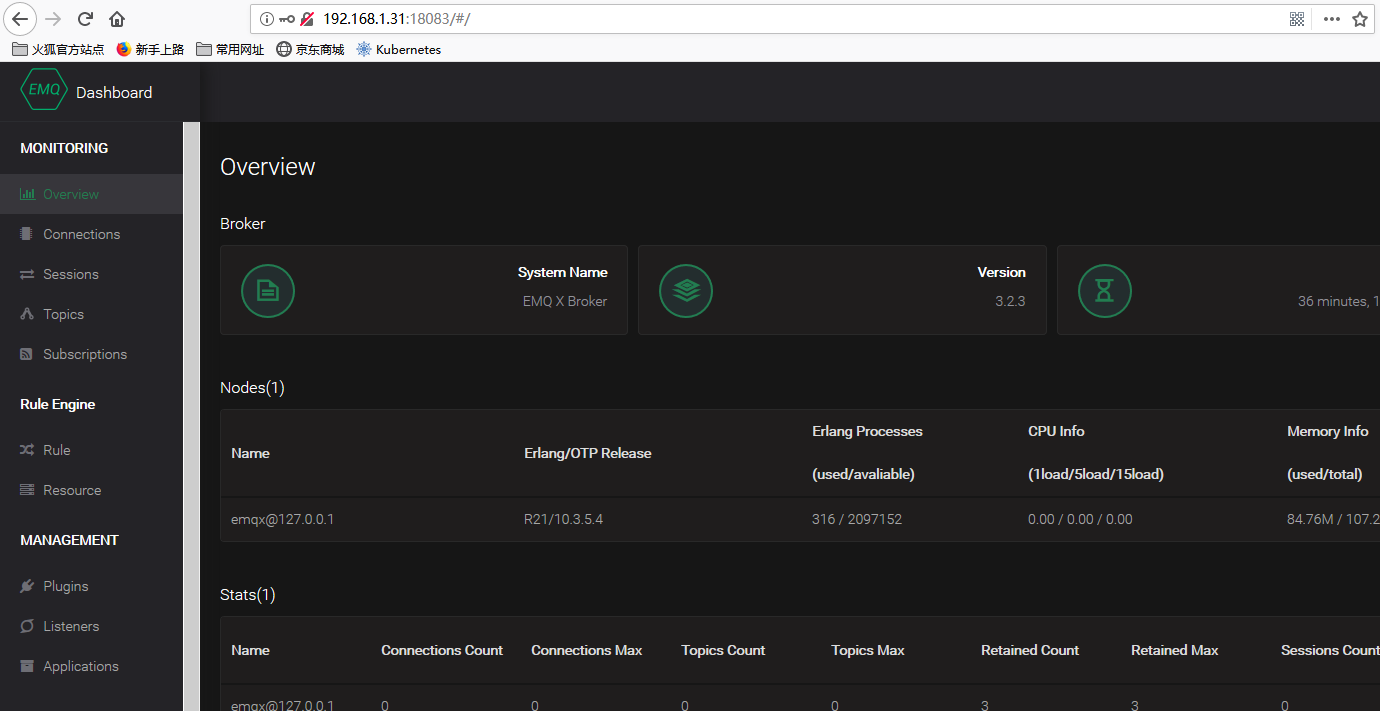Click the Retained Count column header
The image size is (1380, 711).
1030,650
